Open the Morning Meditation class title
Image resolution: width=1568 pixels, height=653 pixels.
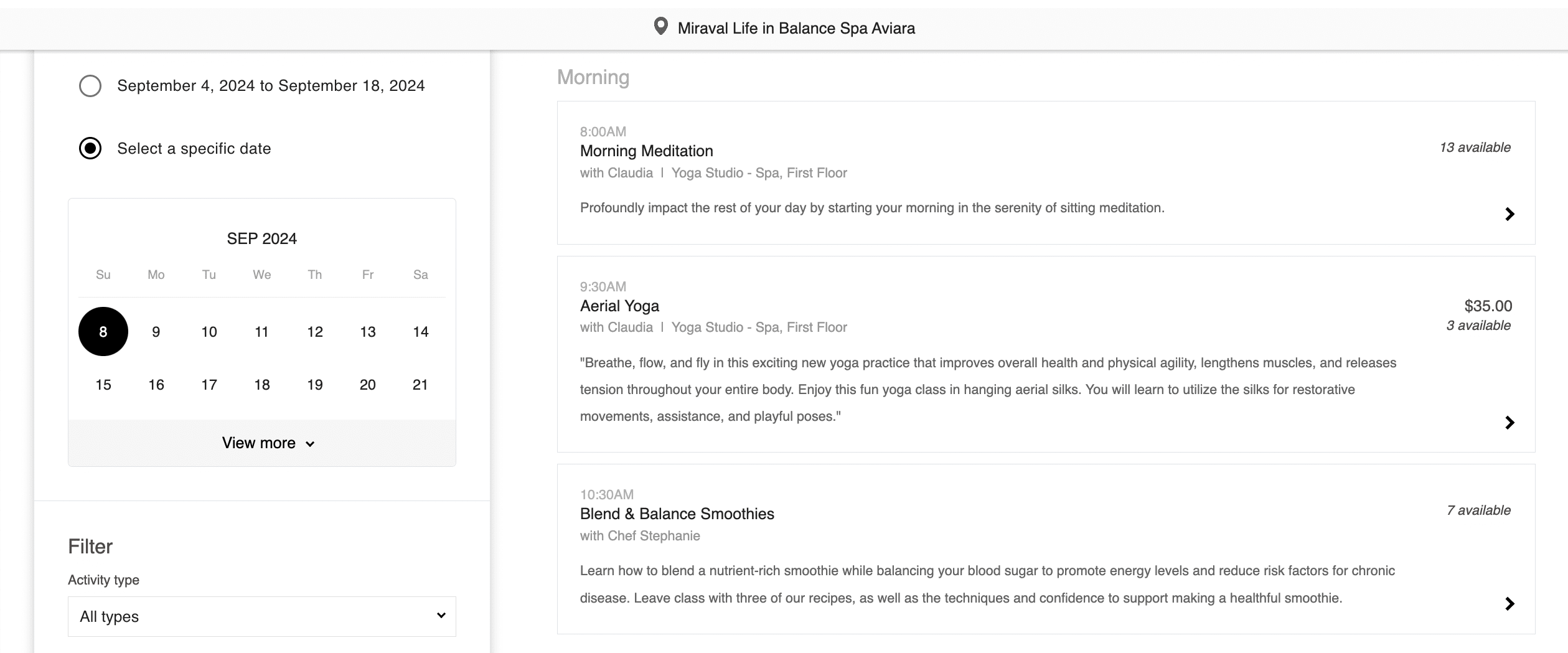[646, 151]
